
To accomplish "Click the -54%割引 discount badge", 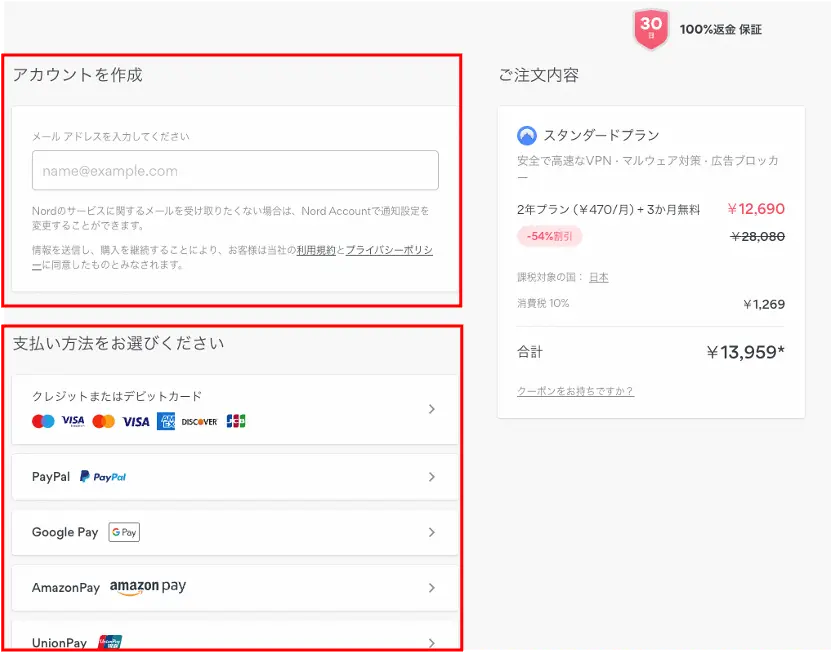I will (x=550, y=236).
